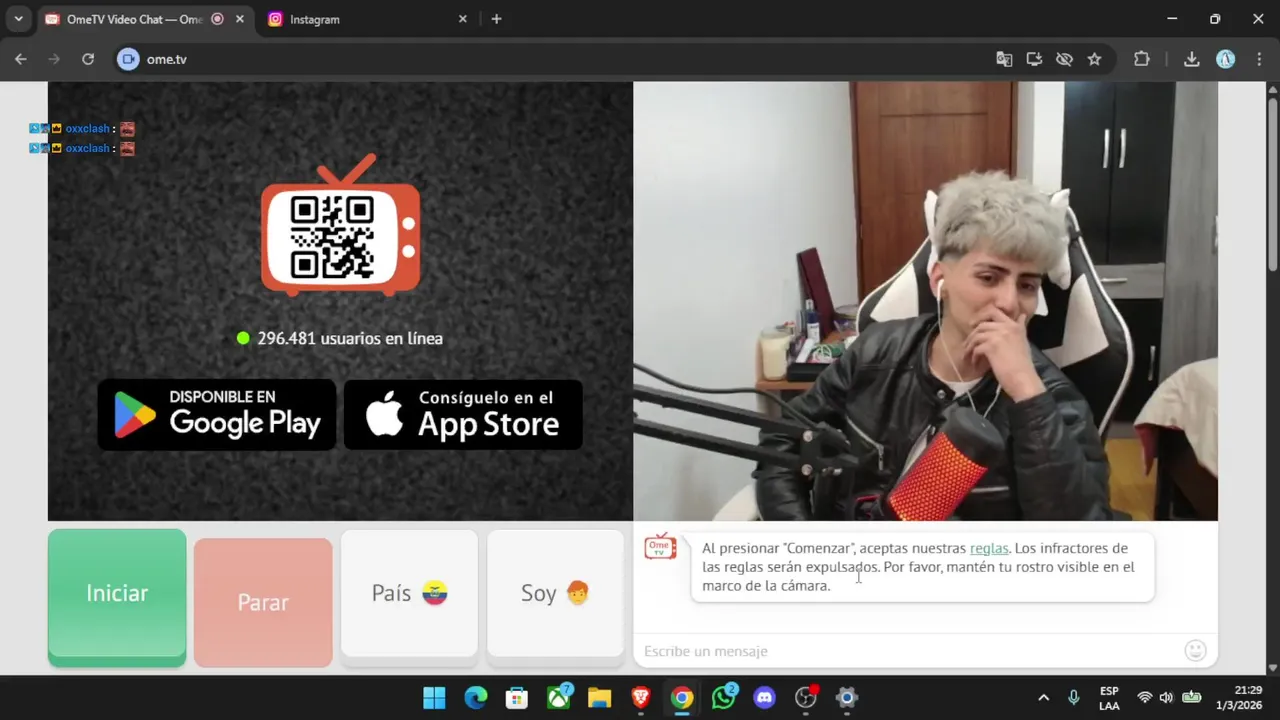Open the Windows Start menu

(434, 698)
